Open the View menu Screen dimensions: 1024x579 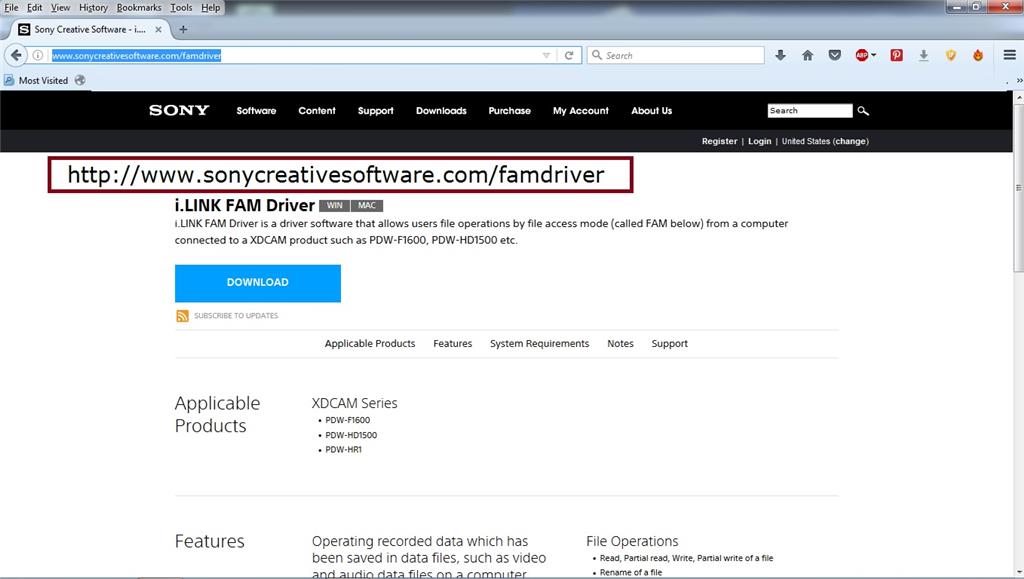61,8
